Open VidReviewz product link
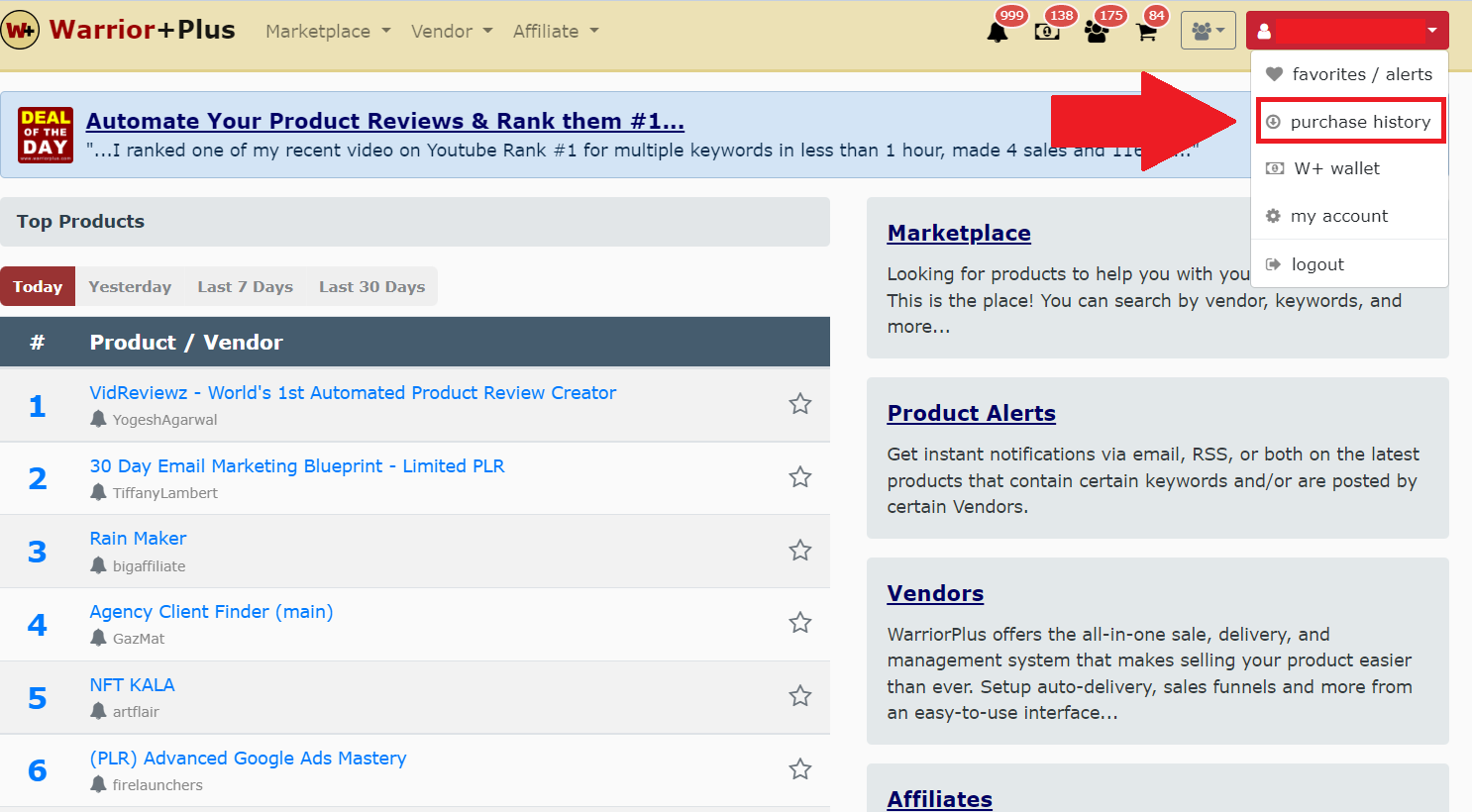This screenshot has height=812, width=1472. (353, 393)
